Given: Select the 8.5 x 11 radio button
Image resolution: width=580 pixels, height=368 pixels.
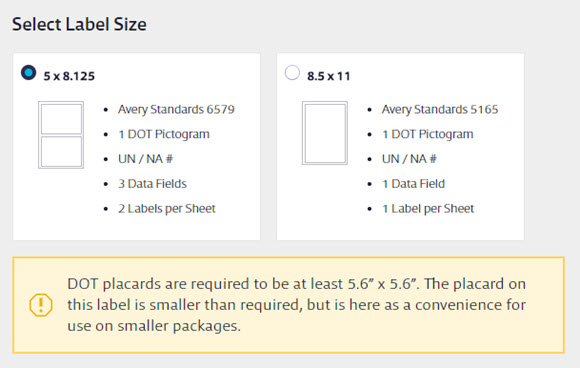Looking at the screenshot, I should tap(292, 72).
